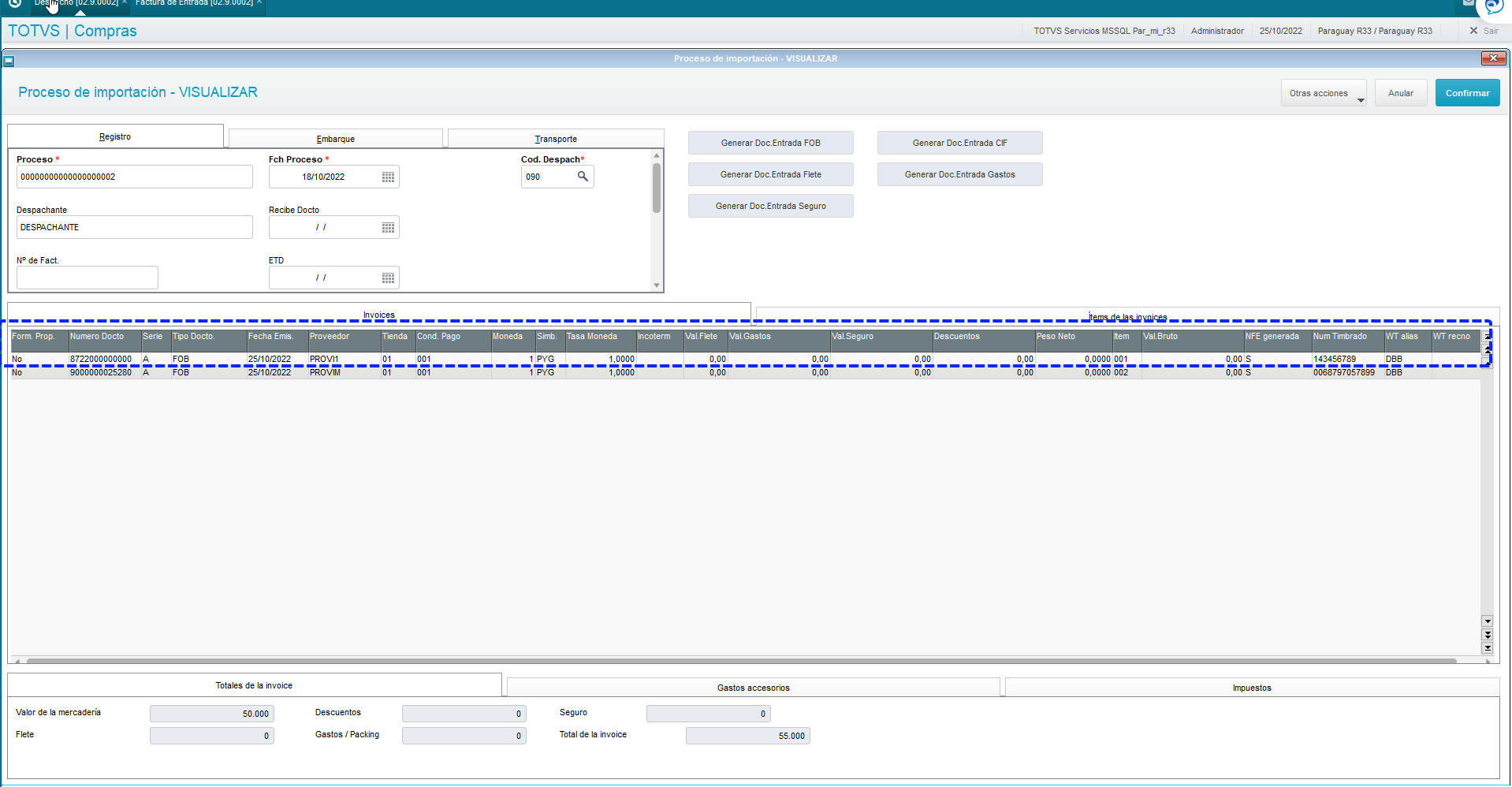Click the PROVIM supplier cell
The height and width of the screenshot is (787, 1512).
344,372
